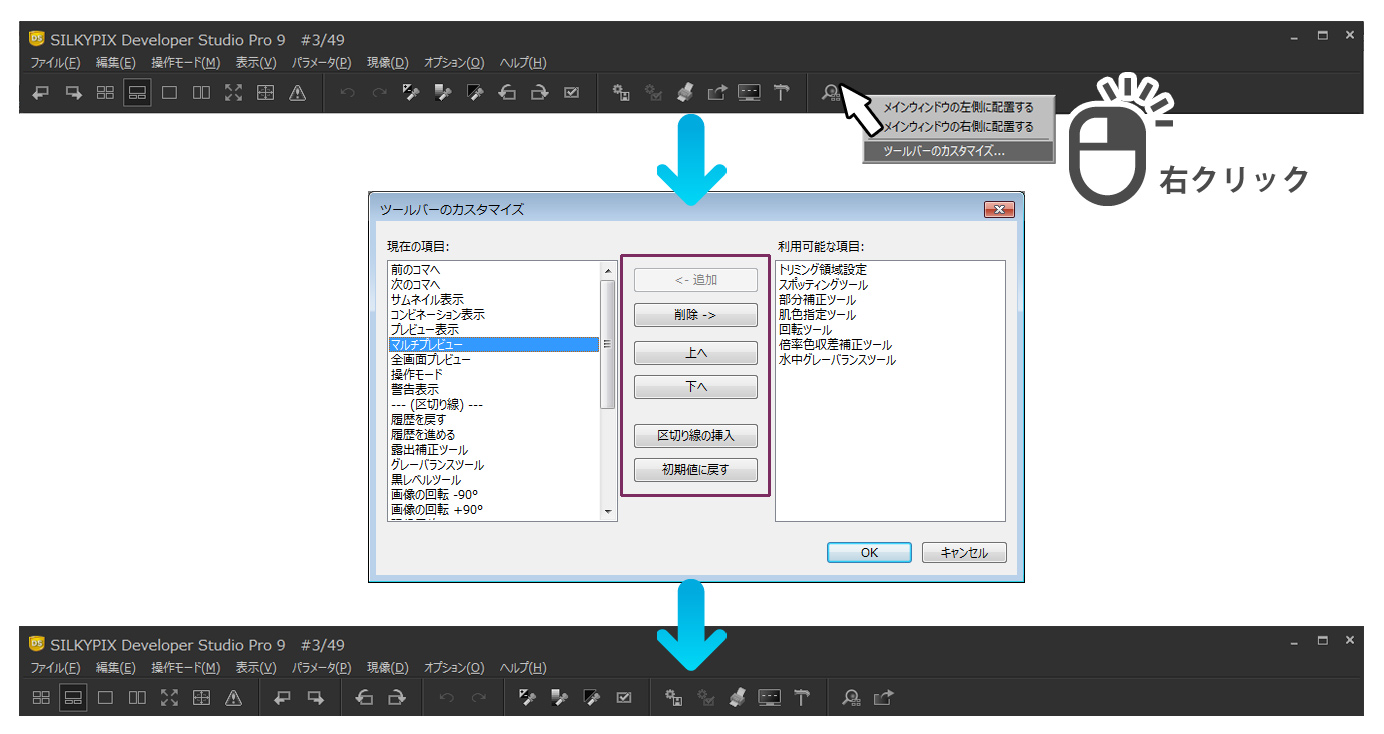This screenshot has width=1384, height=734.
Task: Switch to Thumbnail view in lower toolbar
Action: point(41,698)
